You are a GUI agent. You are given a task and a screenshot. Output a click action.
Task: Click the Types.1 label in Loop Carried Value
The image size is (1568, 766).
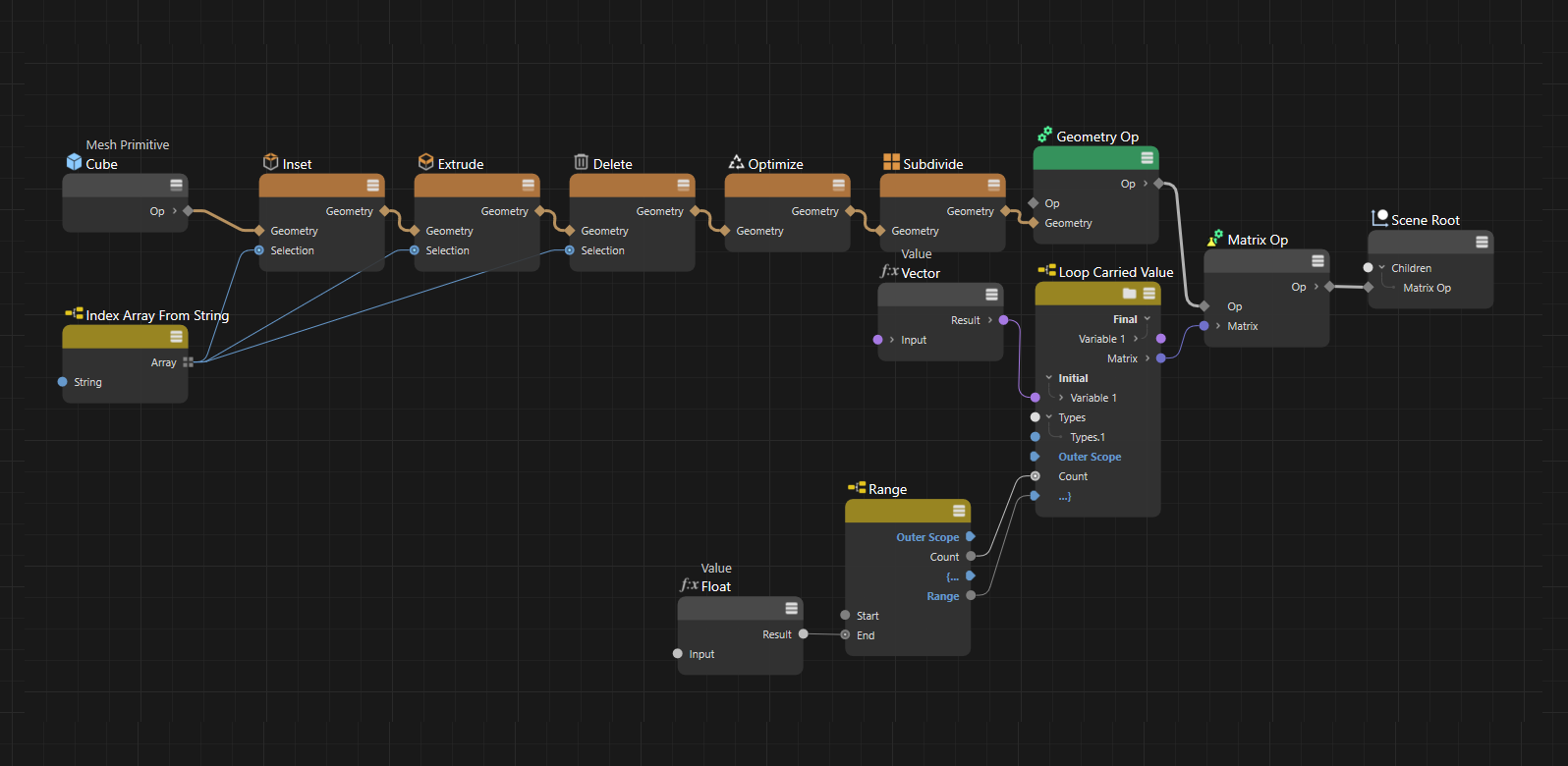[x=1088, y=437]
